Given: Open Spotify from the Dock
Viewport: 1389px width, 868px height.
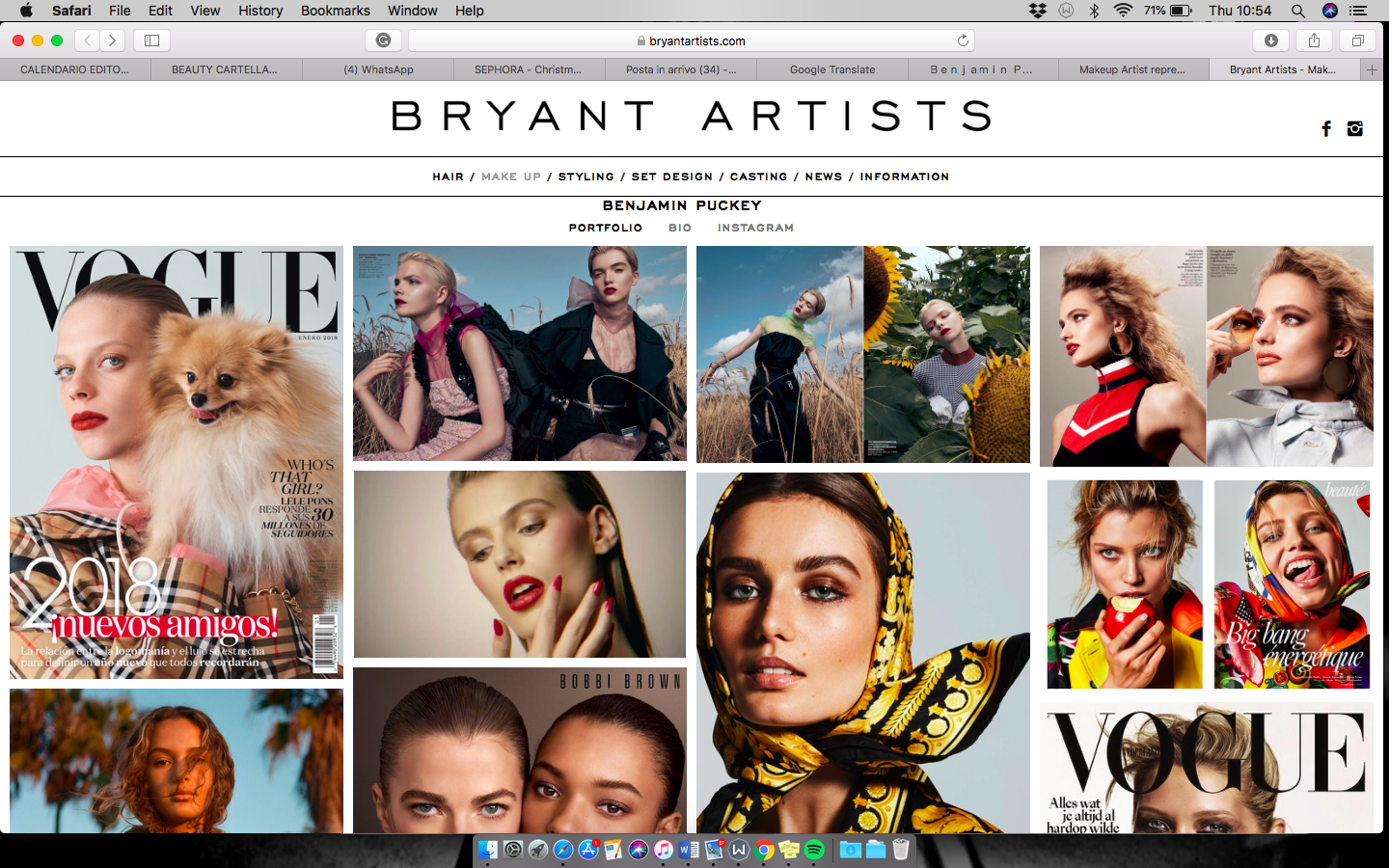Looking at the screenshot, I should coord(814,850).
